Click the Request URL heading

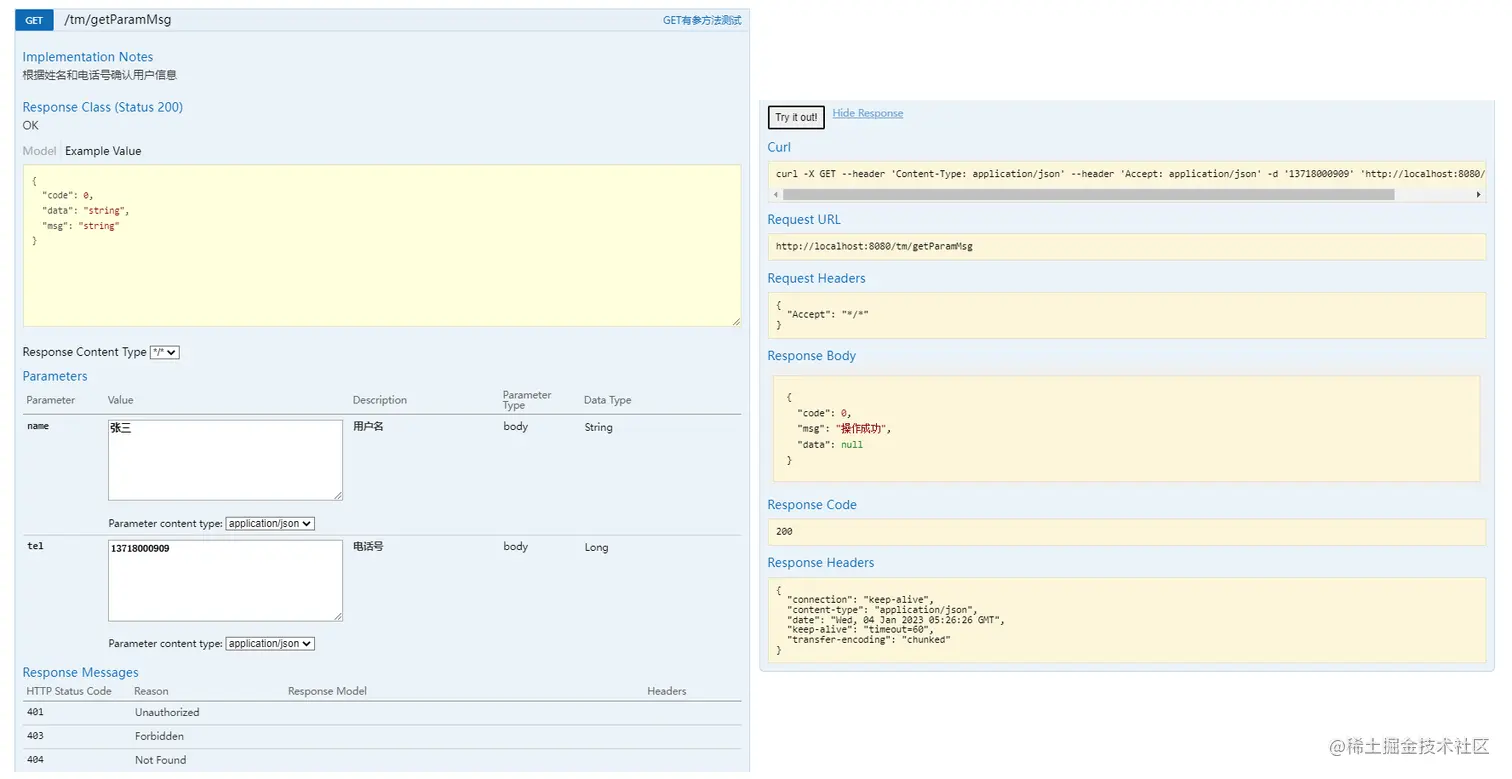[804, 219]
